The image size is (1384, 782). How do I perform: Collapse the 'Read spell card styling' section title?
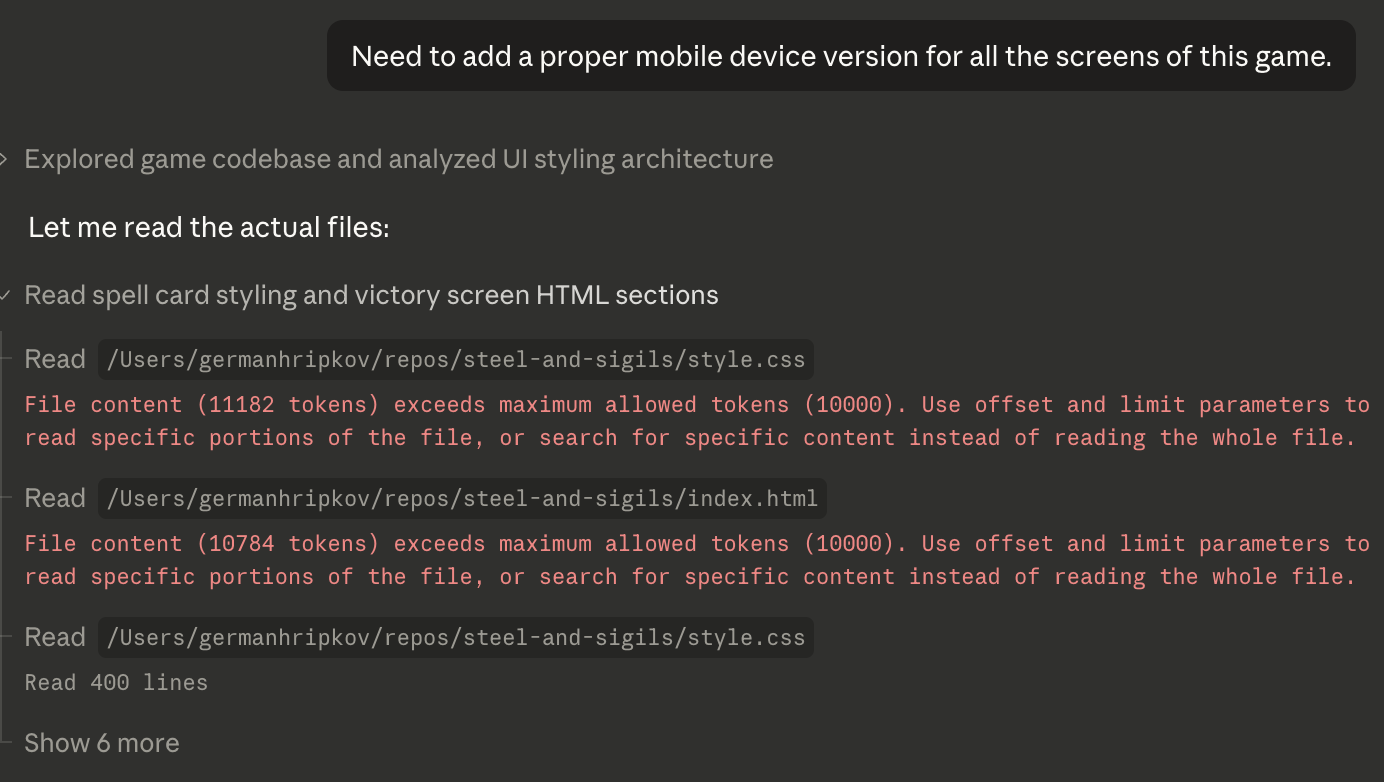371,295
